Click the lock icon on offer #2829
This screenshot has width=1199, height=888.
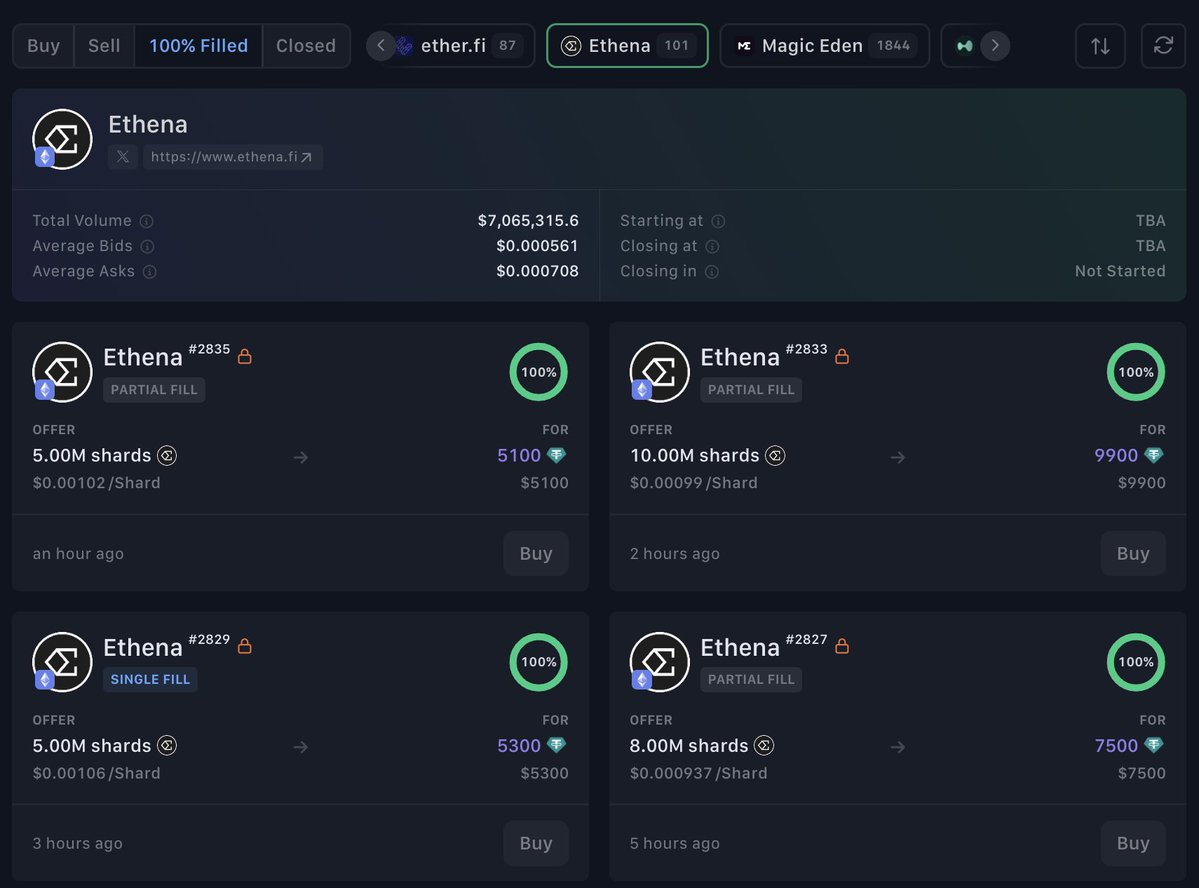[245, 646]
